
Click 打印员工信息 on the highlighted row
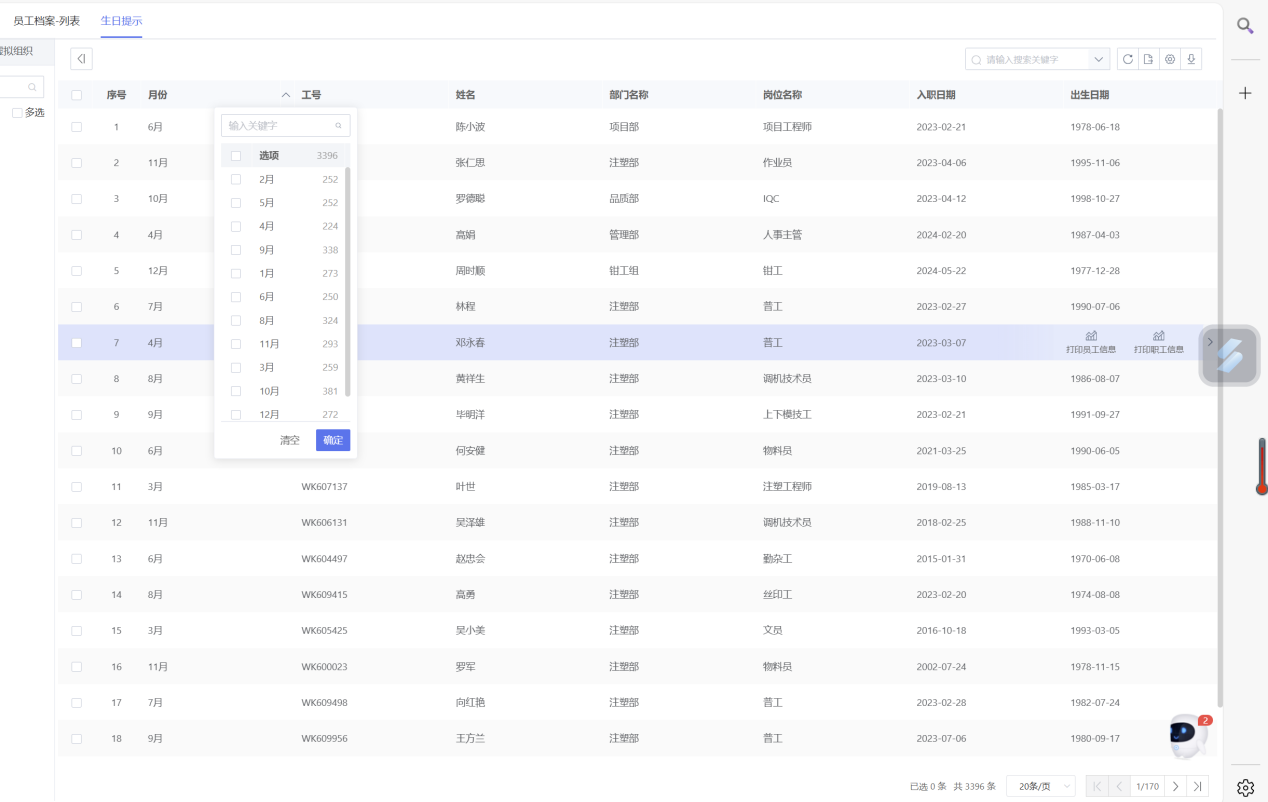1091,343
